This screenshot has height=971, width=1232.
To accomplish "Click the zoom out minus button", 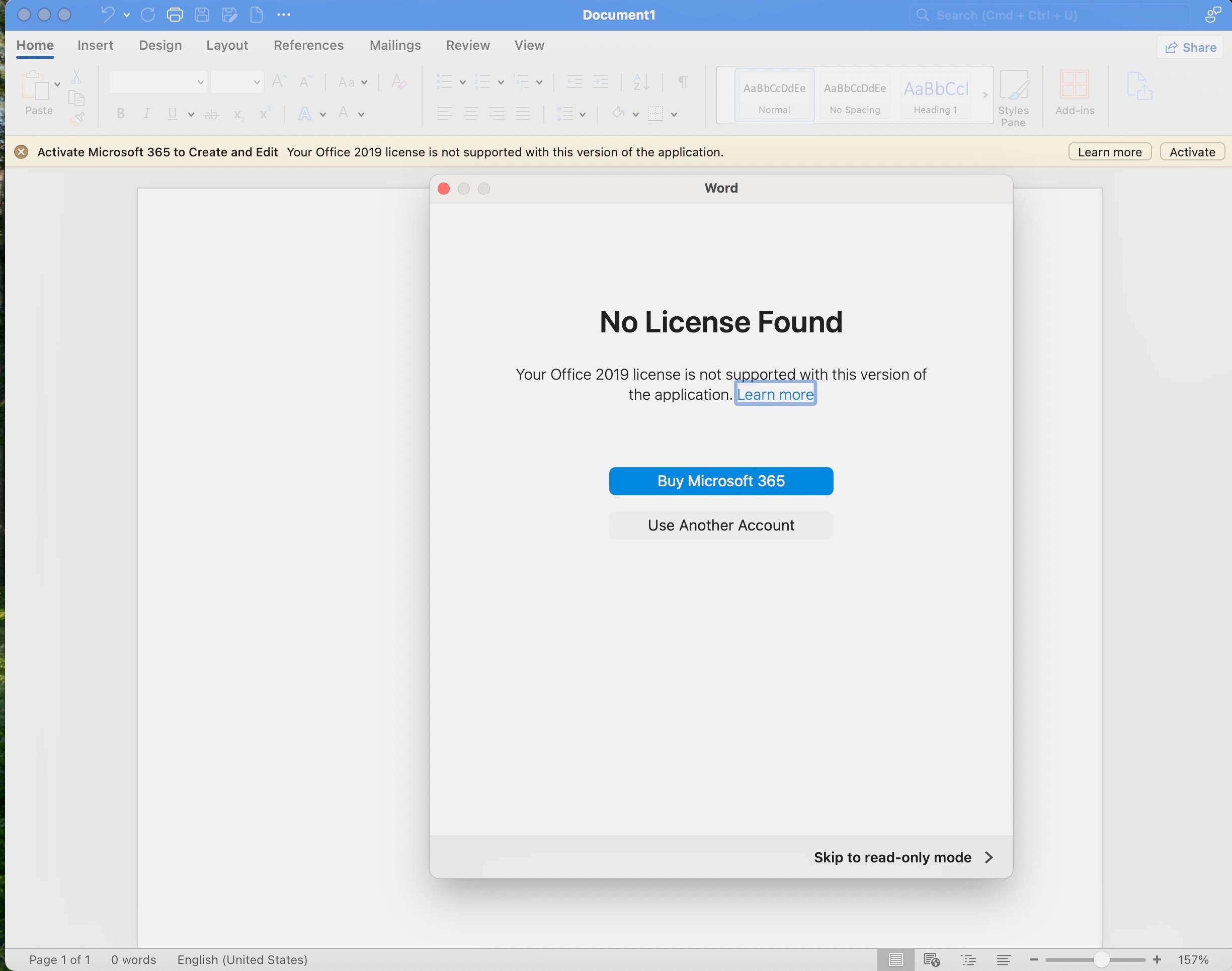I will (1034, 959).
